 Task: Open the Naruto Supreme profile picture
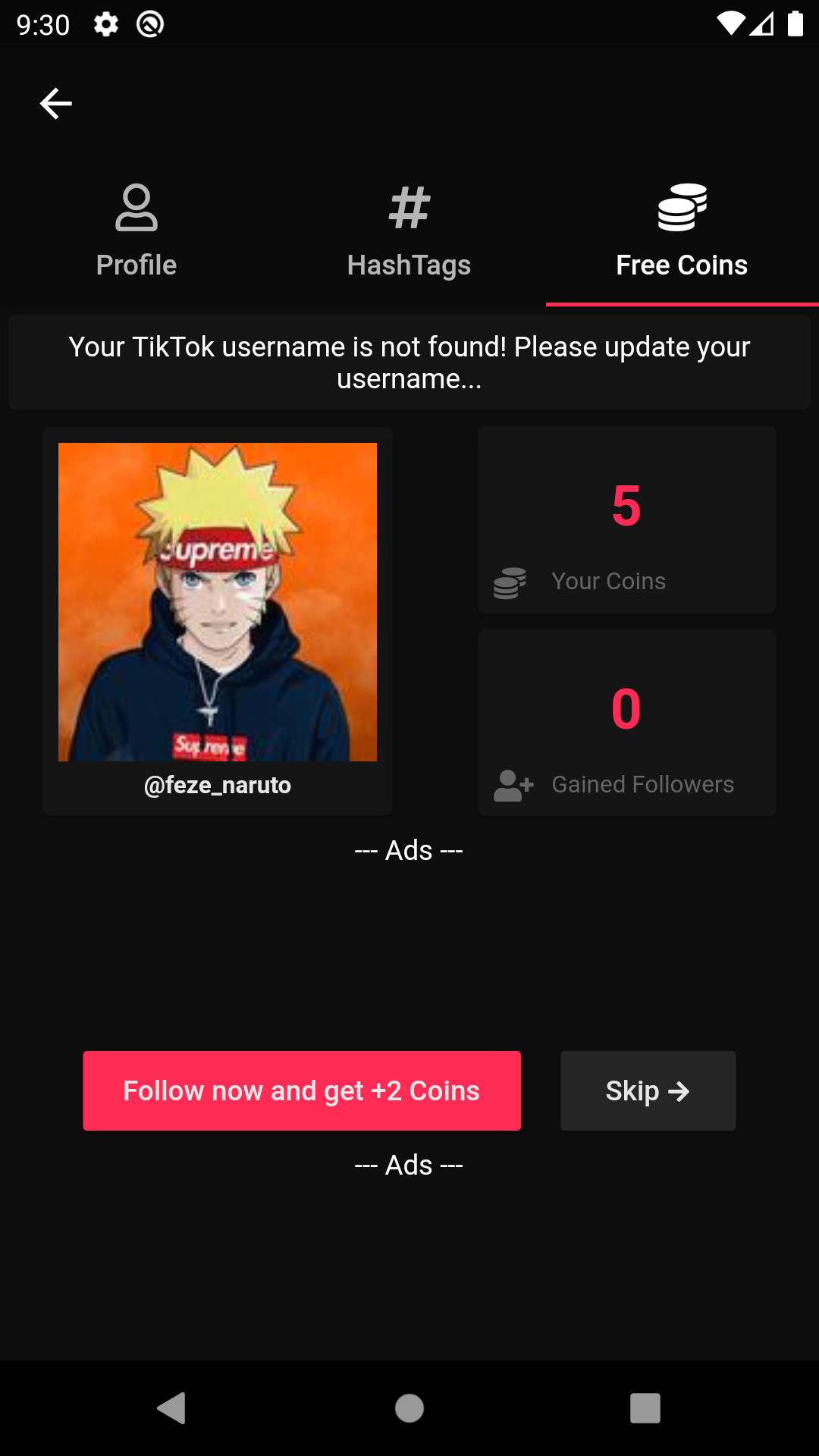click(x=218, y=602)
